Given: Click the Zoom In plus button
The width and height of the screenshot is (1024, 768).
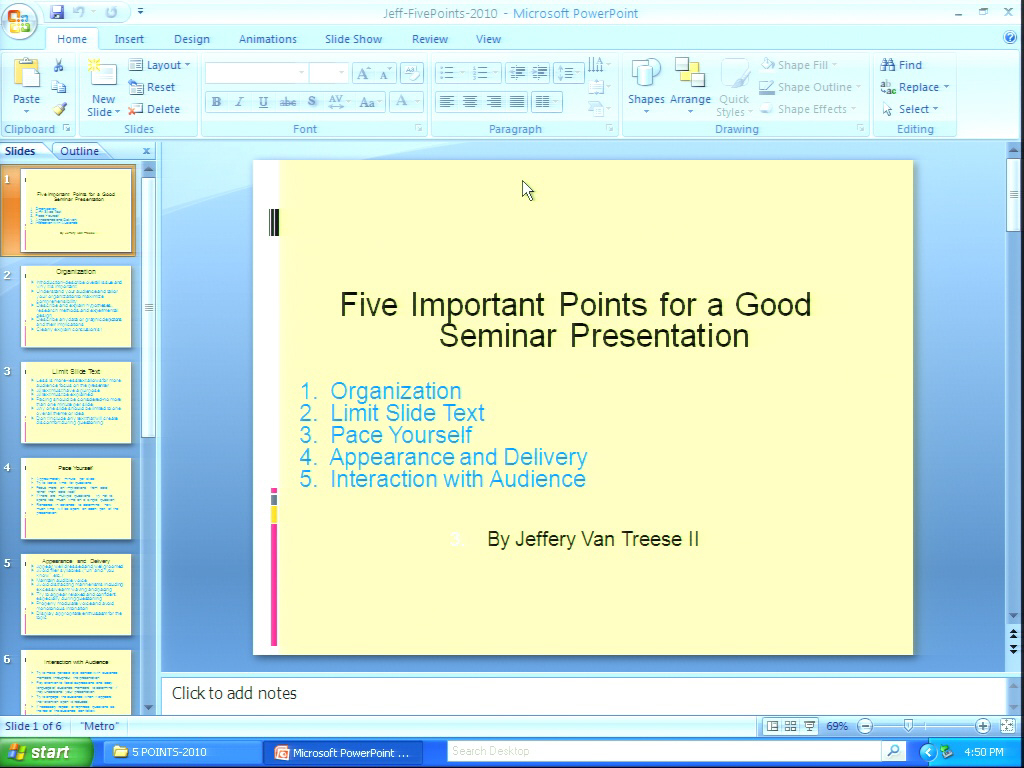Looking at the screenshot, I should pyautogui.click(x=982, y=726).
